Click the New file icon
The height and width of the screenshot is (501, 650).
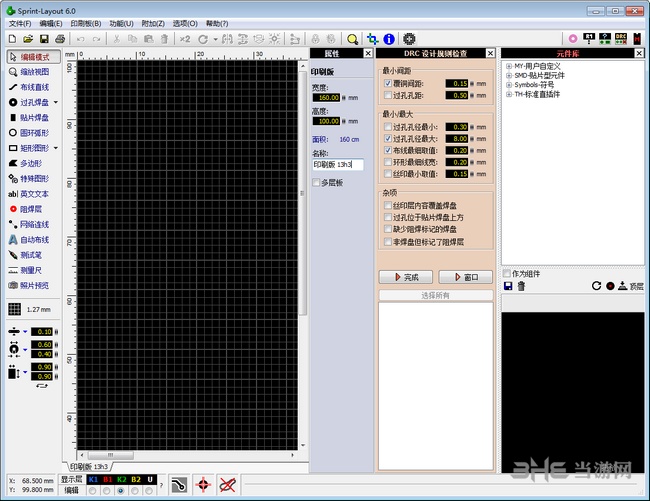[x=12, y=39]
